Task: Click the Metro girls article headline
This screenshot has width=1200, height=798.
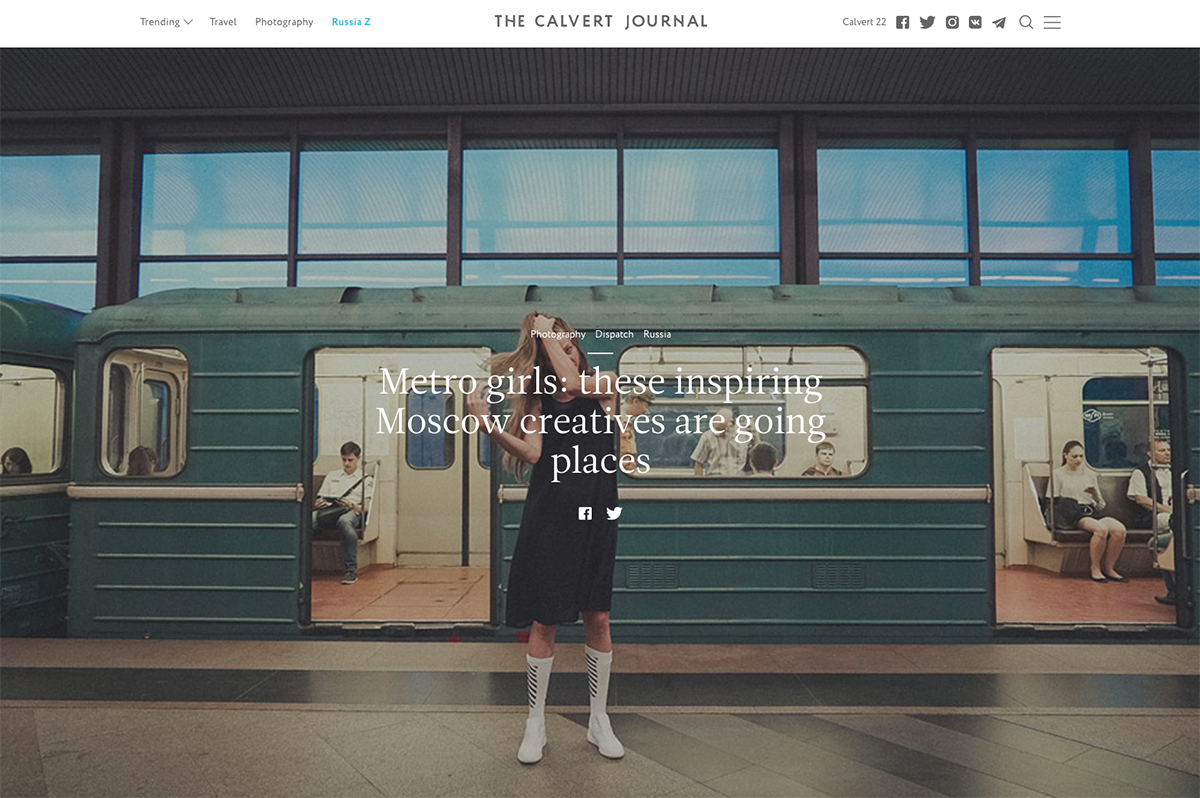Action: 600,421
